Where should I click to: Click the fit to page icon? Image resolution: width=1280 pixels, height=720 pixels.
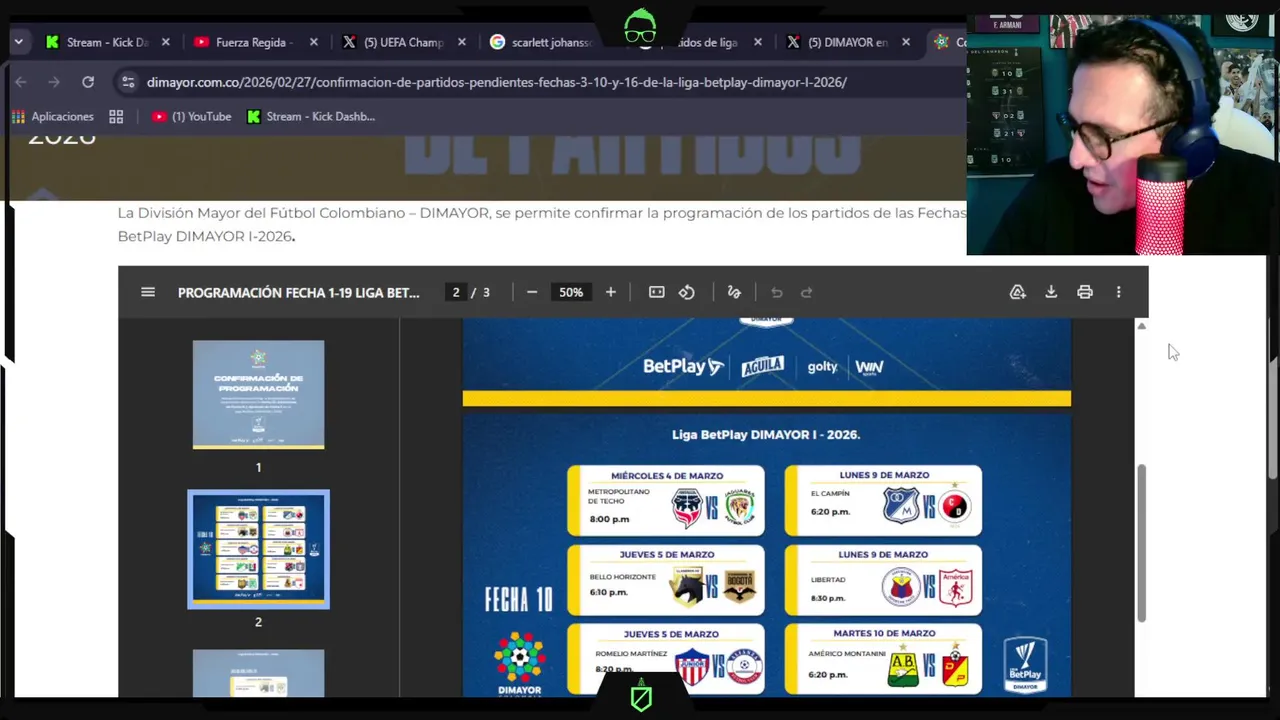tap(656, 292)
